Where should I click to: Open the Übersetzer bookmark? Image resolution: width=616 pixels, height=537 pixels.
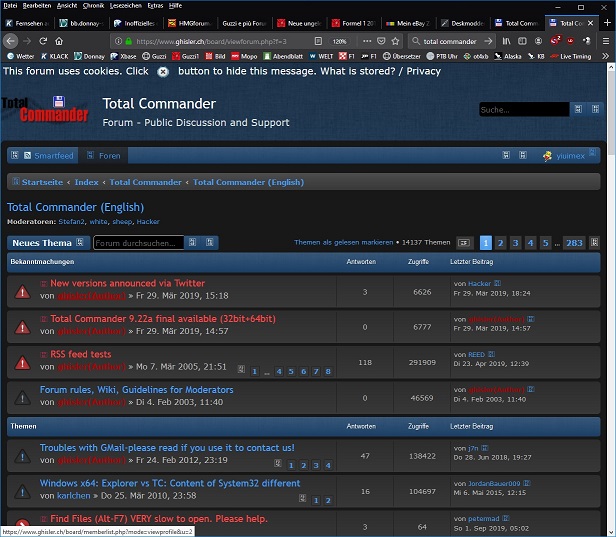click(402, 56)
